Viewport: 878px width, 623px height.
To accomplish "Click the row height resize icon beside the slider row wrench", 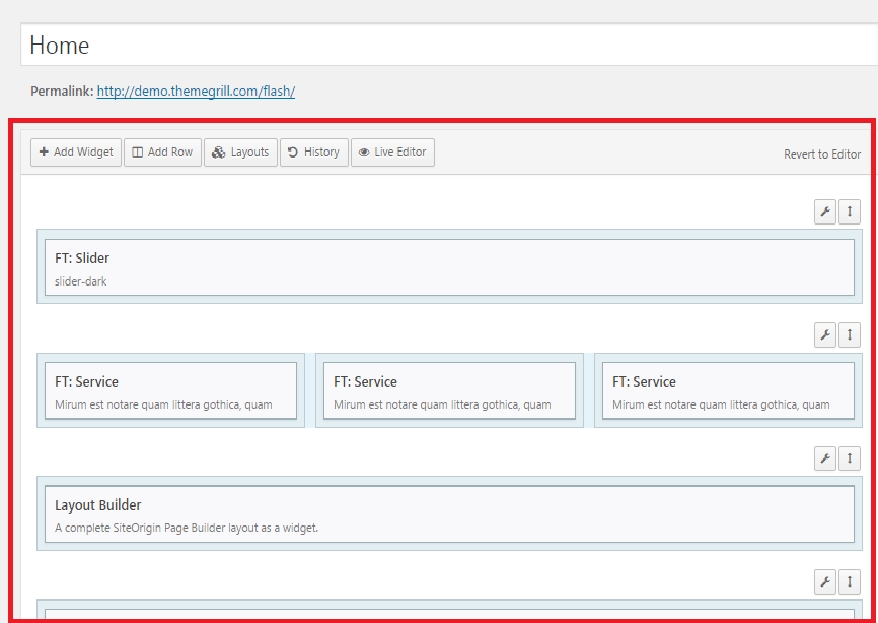I will click(848, 212).
